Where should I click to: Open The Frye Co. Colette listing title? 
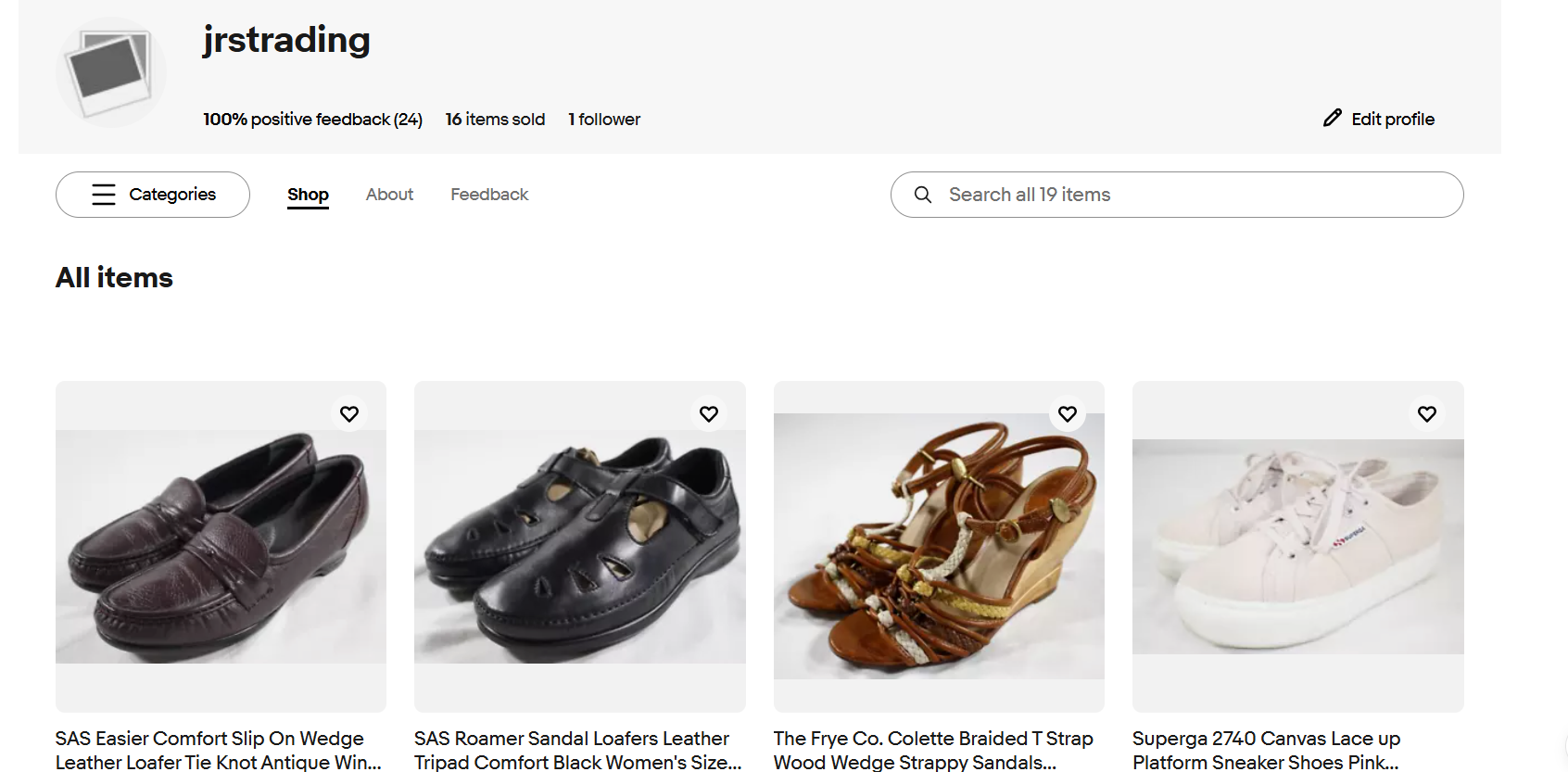pyautogui.click(x=934, y=751)
